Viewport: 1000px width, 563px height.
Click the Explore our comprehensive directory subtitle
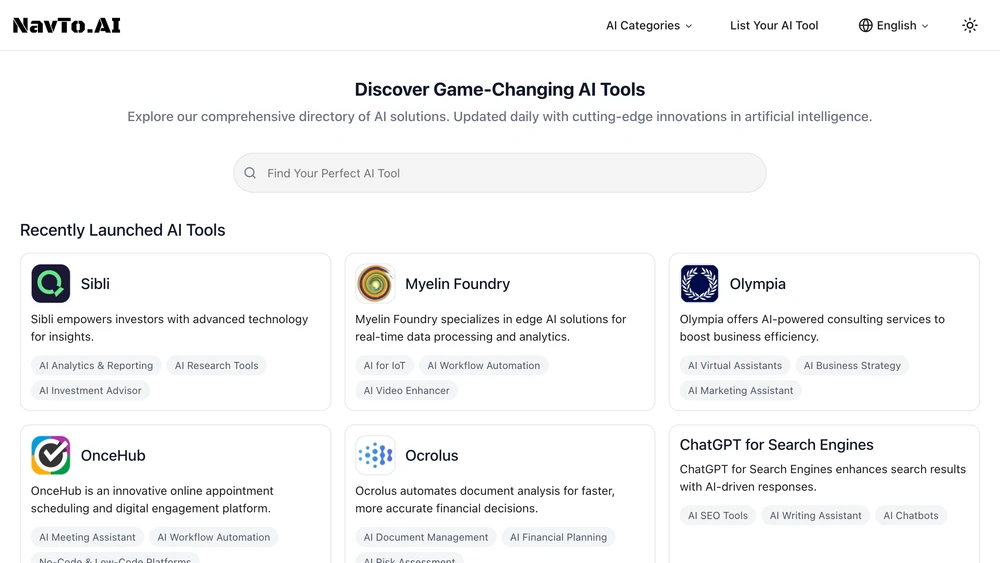click(x=499, y=117)
